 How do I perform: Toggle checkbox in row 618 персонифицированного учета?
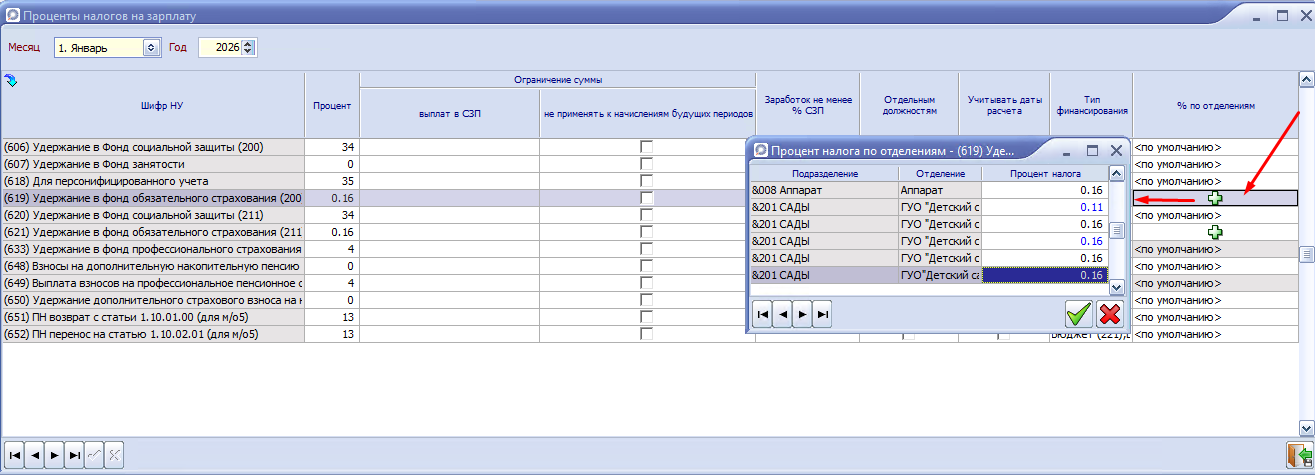point(647,181)
